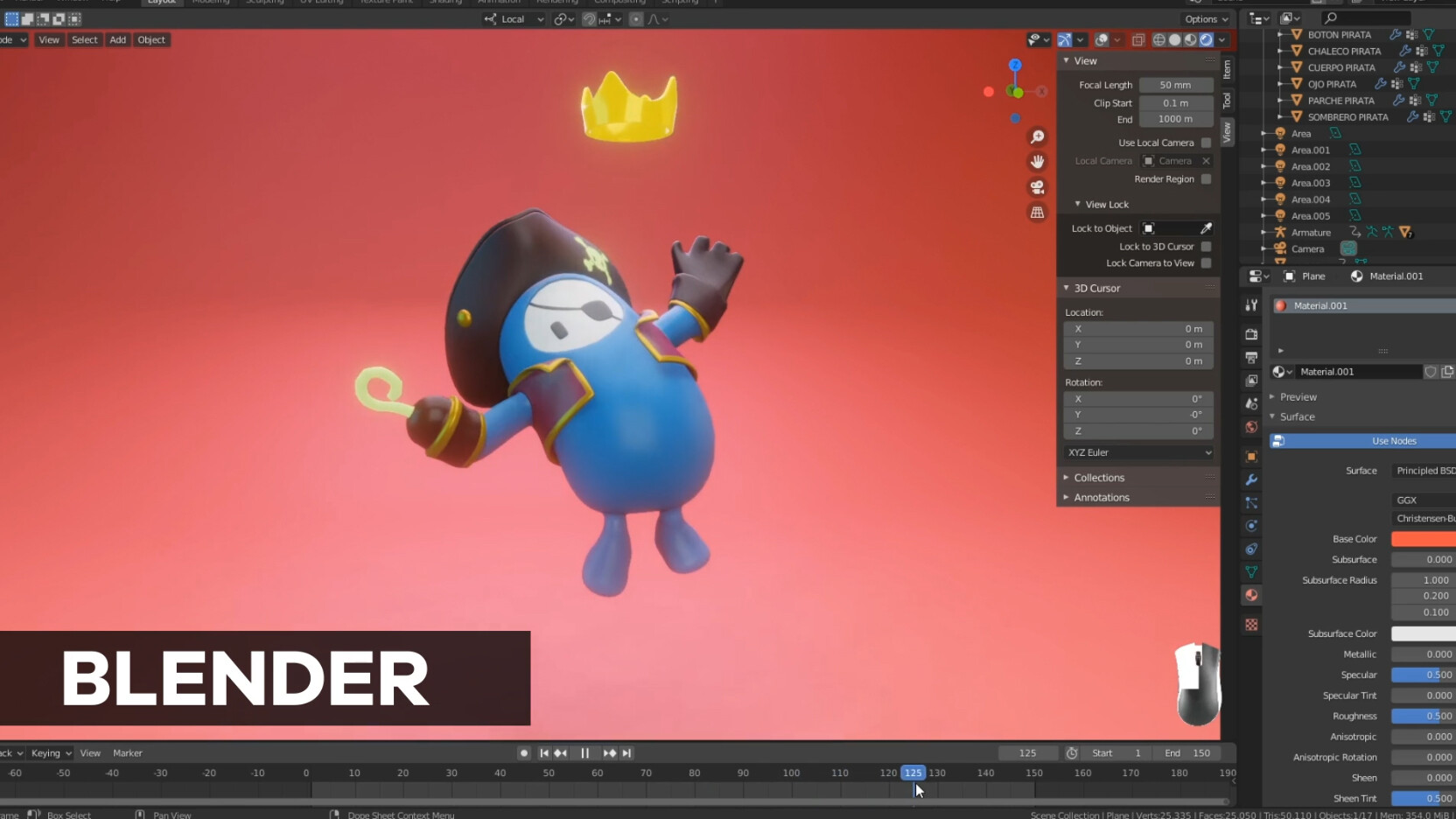Image resolution: width=1456 pixels, height=819 pixels.
Task: Enable proportional editing in viewport header
Action: pos(636,18)
